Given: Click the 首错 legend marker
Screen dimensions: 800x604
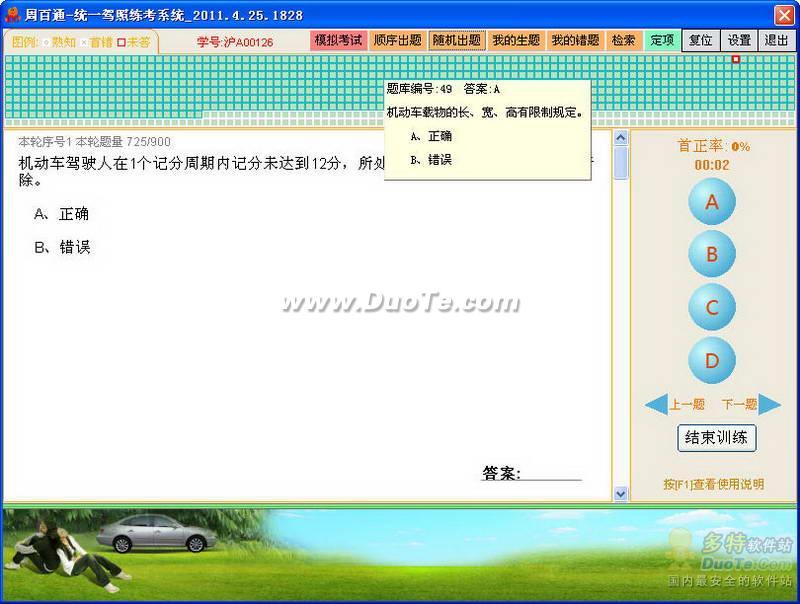Looking at the screenshot, I should pyautogui.click(x=84, y=42).
